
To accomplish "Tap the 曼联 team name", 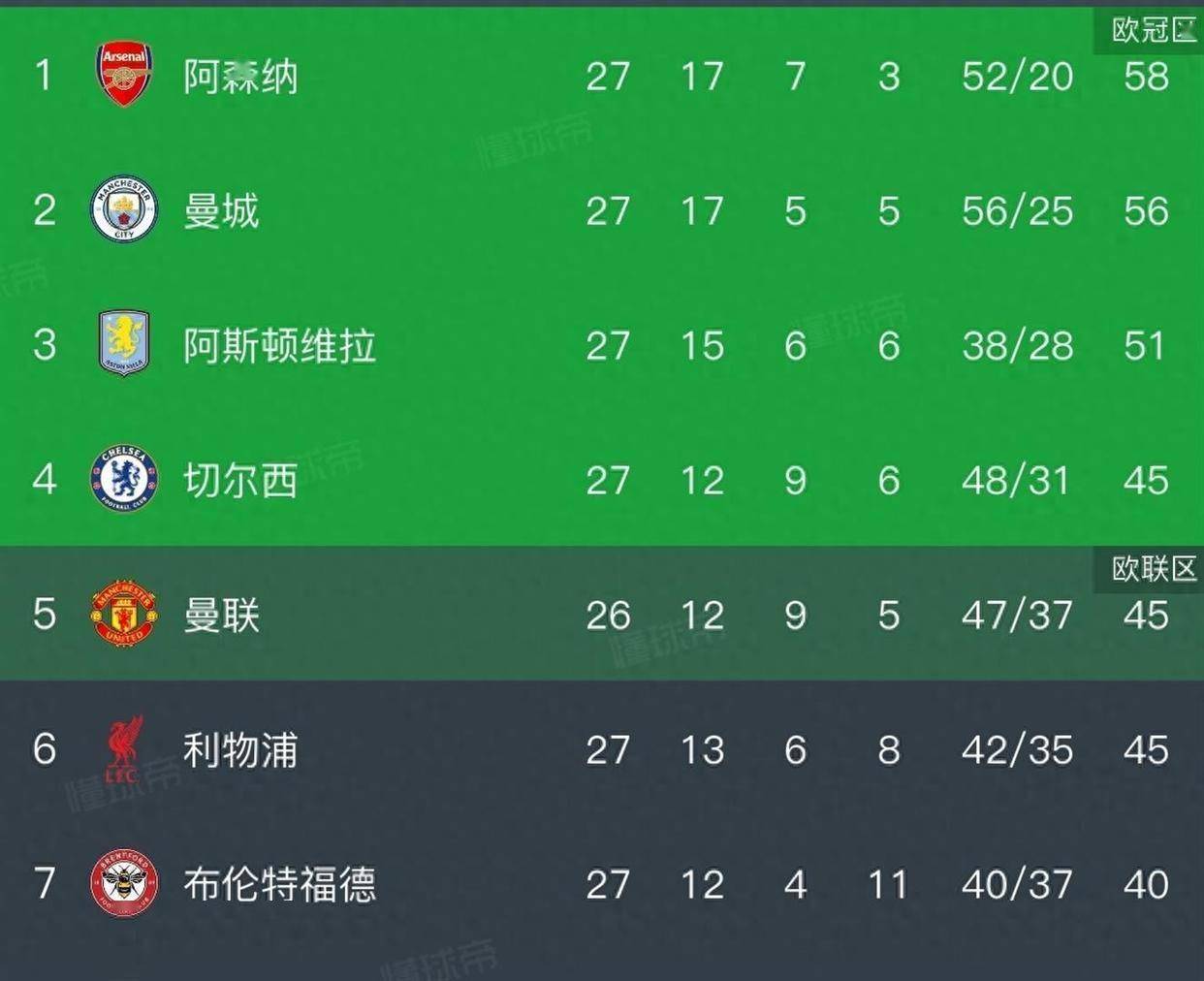I will pos(221,616).
